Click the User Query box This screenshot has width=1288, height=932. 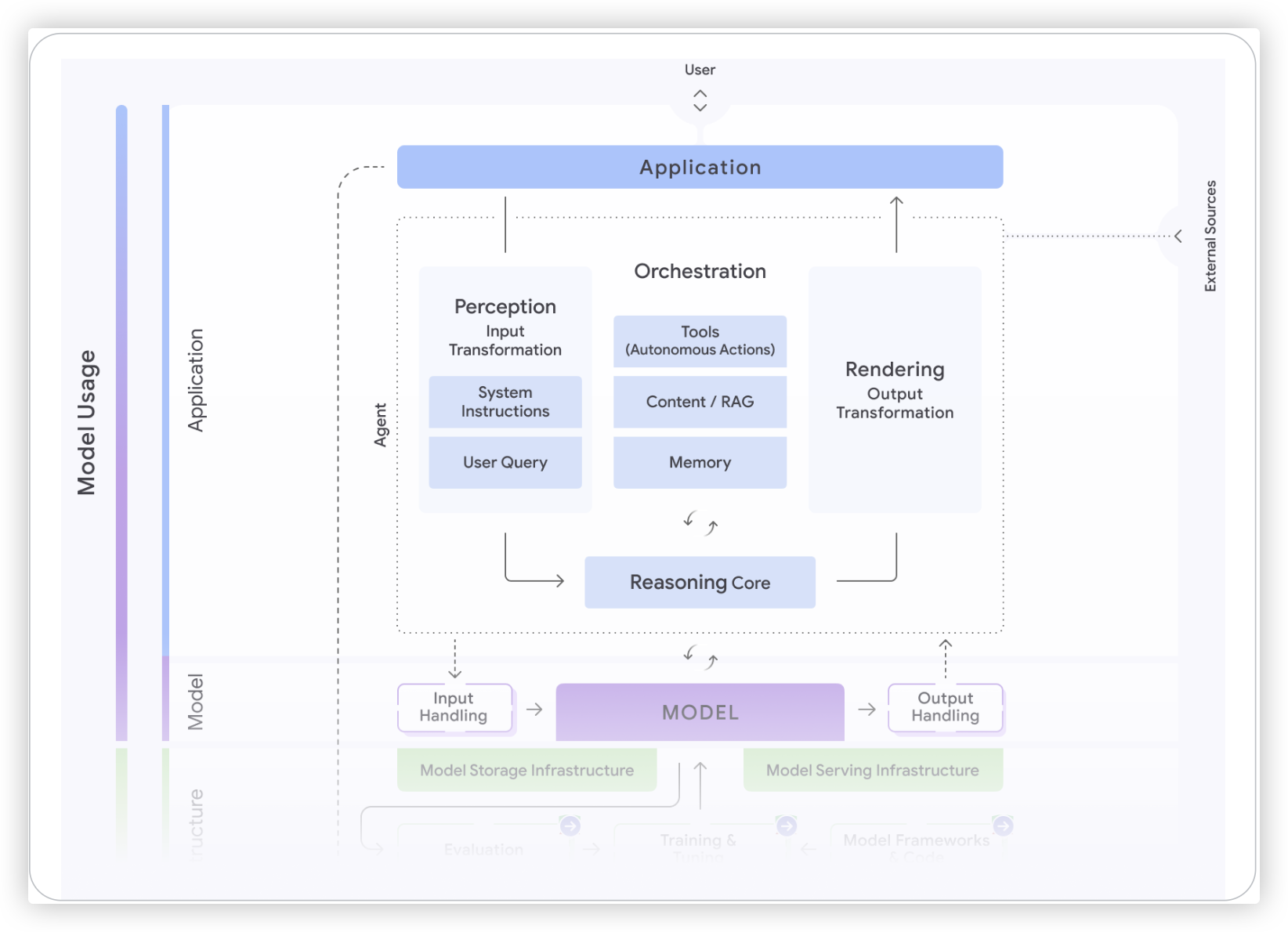[x=505, y=463]
